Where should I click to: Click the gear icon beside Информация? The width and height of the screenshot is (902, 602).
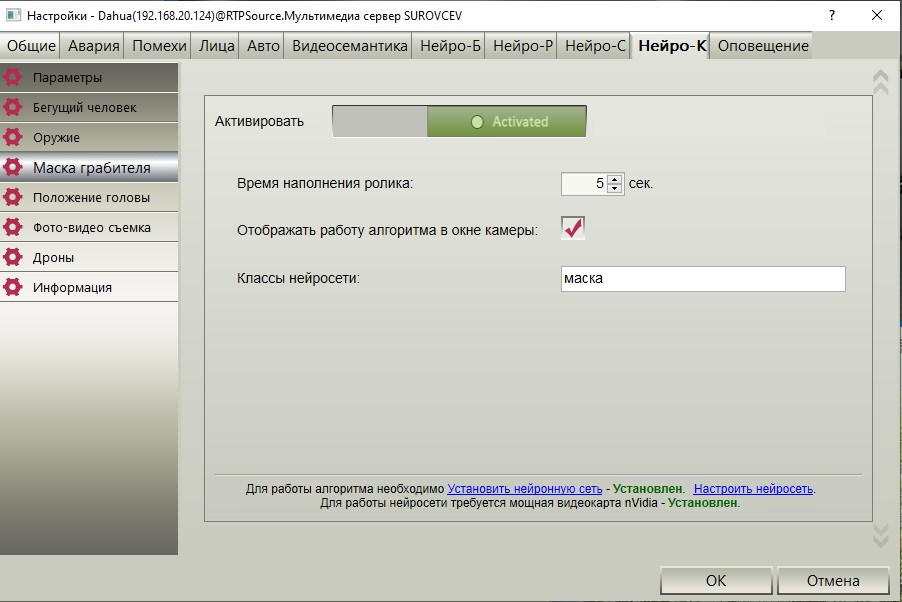click(x=13, y=287)
